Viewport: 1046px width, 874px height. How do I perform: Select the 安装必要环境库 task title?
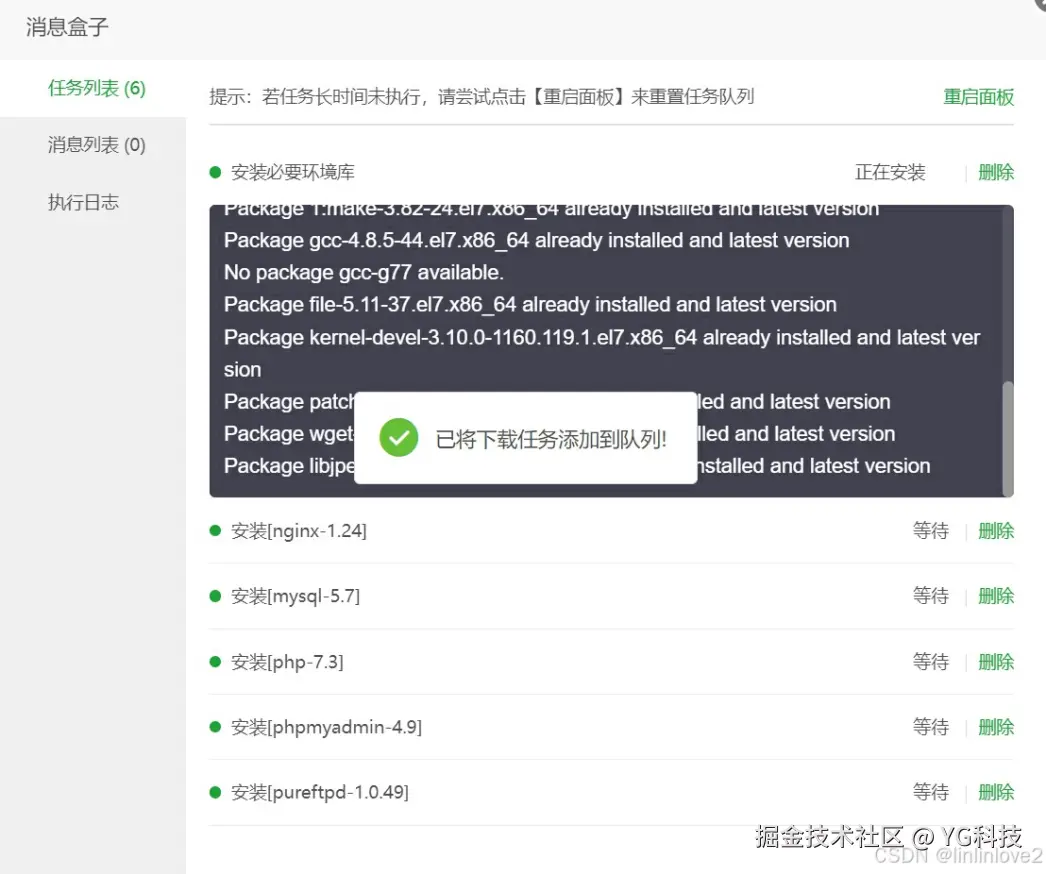pyautogui.click(x=293, y=172)
